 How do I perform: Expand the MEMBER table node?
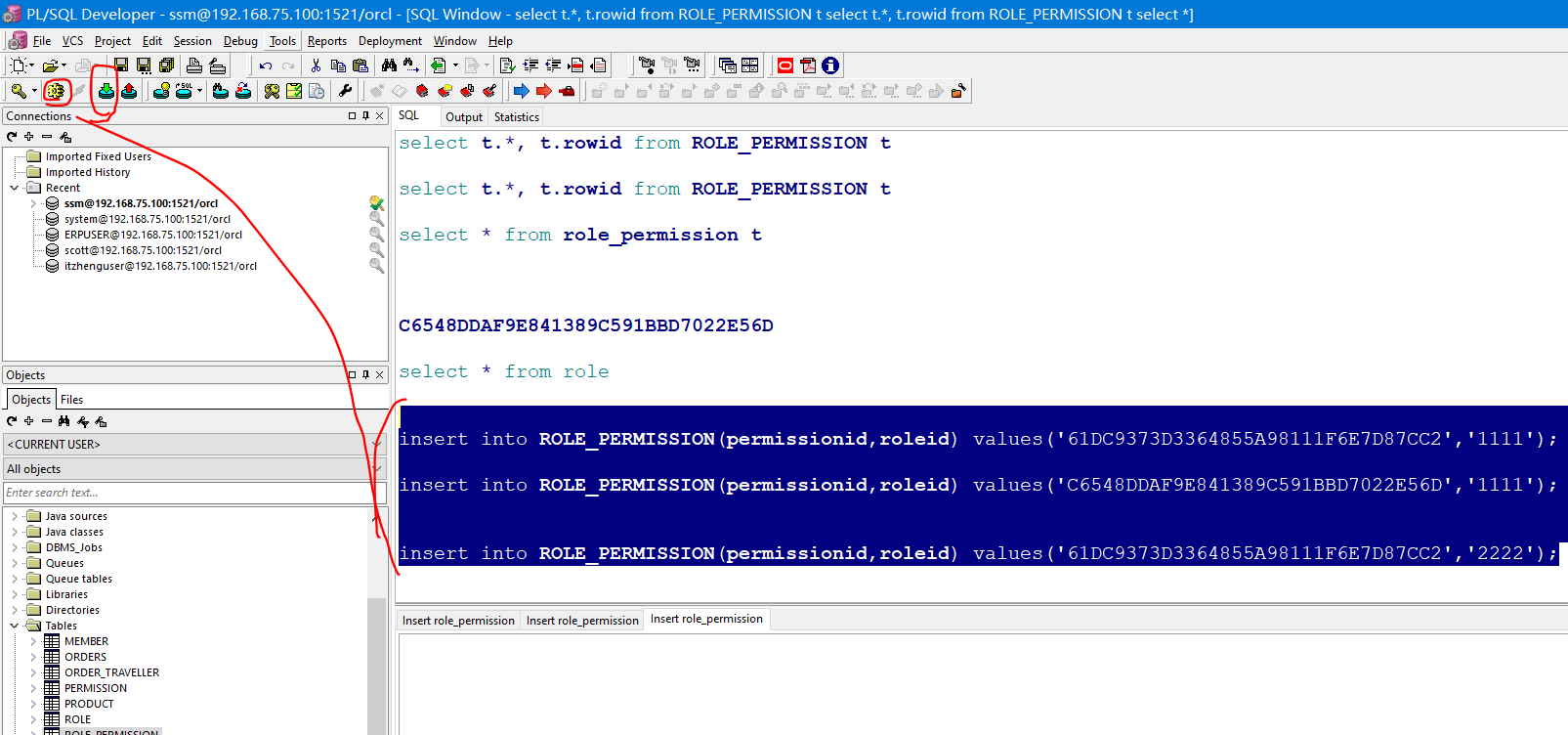coord(33,641)
